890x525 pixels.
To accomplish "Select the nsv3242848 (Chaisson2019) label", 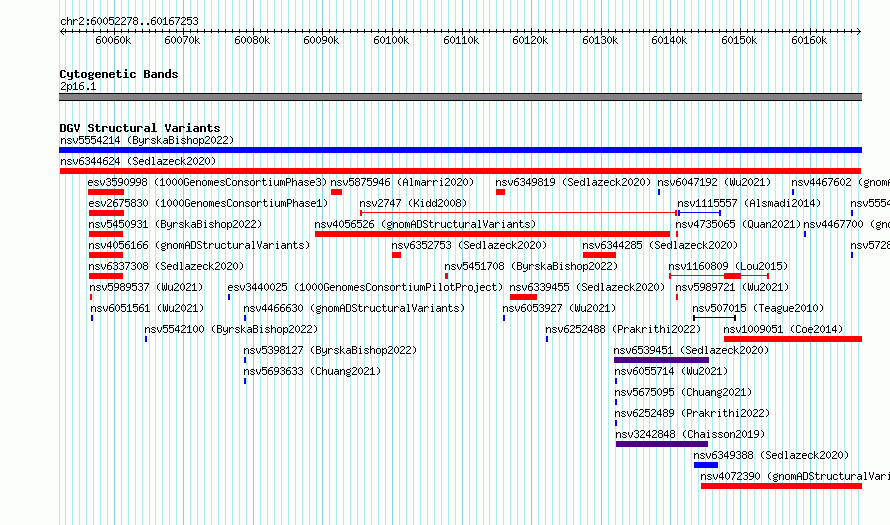I will click(x=690, y=434).
